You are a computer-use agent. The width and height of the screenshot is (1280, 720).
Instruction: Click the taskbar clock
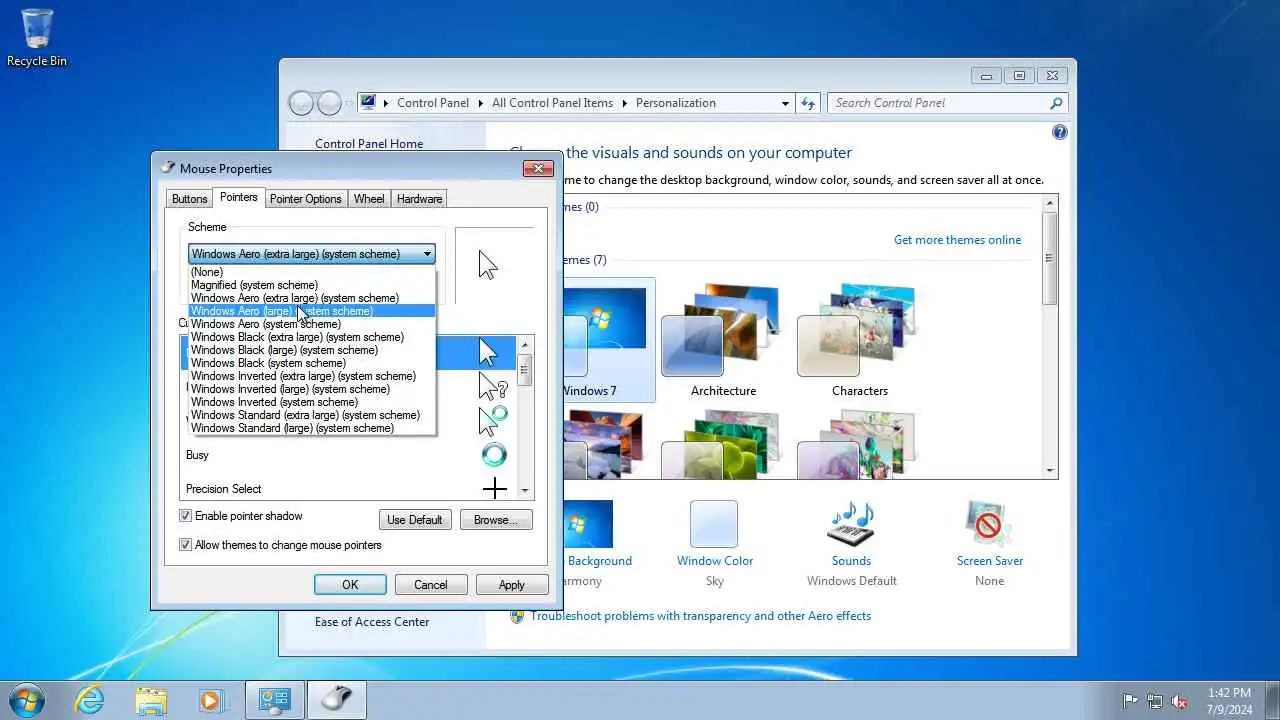pos(1229,700)
